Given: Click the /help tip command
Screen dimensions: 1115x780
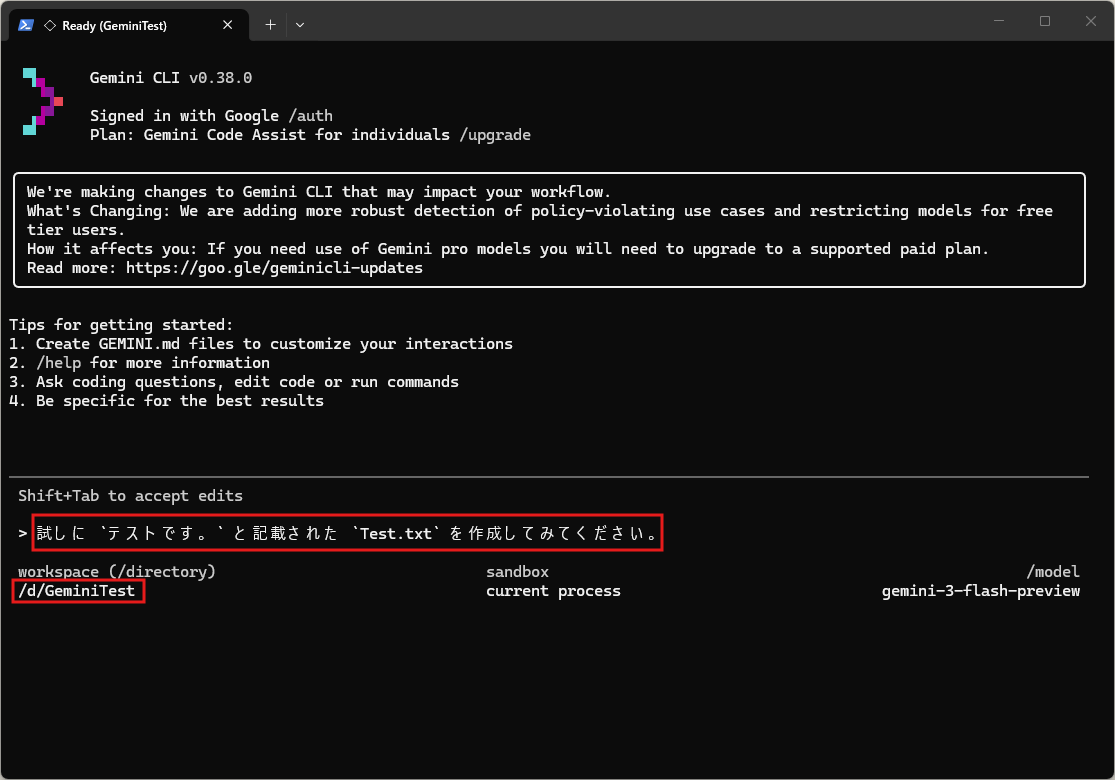Looking at the screenshot, I should tap(58, 363).
